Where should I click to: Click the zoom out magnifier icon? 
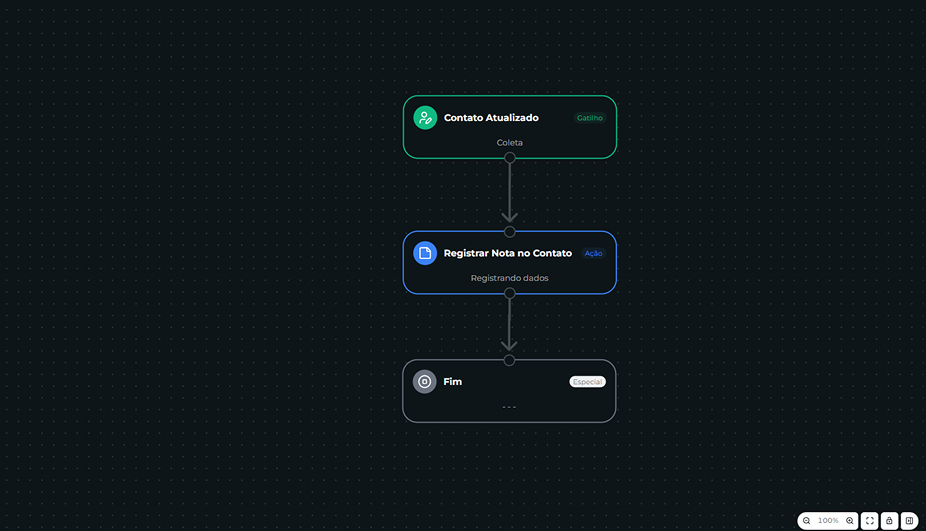point(806,520)
